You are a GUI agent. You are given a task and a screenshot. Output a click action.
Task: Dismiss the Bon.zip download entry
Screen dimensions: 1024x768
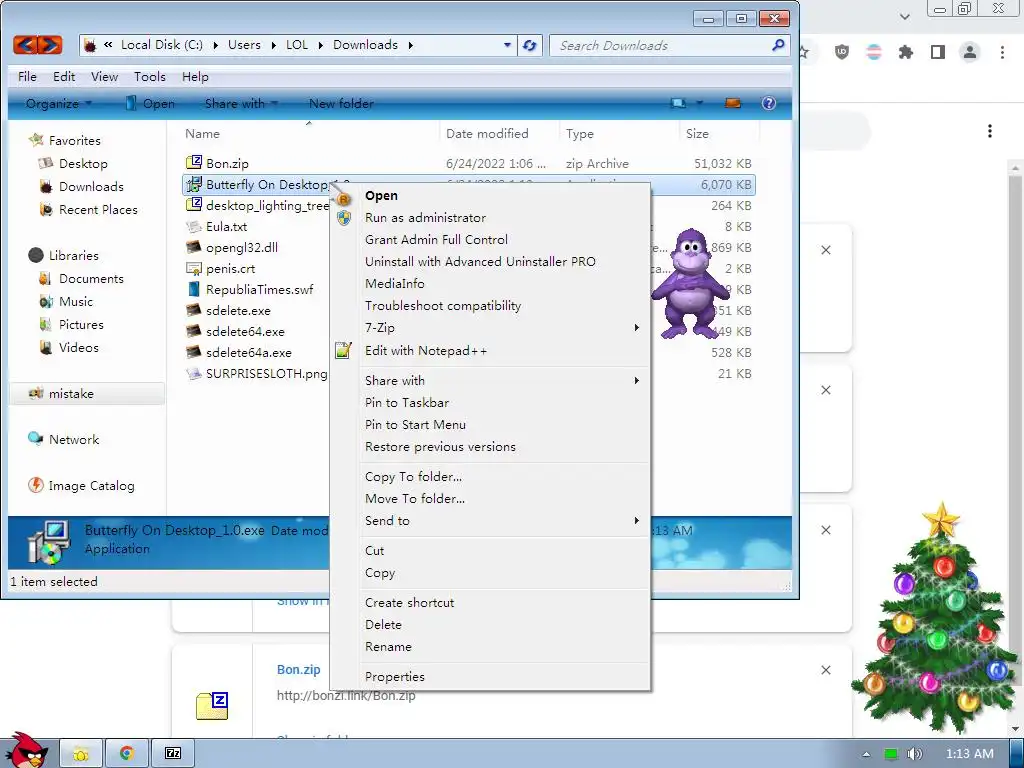pos(825,670)
